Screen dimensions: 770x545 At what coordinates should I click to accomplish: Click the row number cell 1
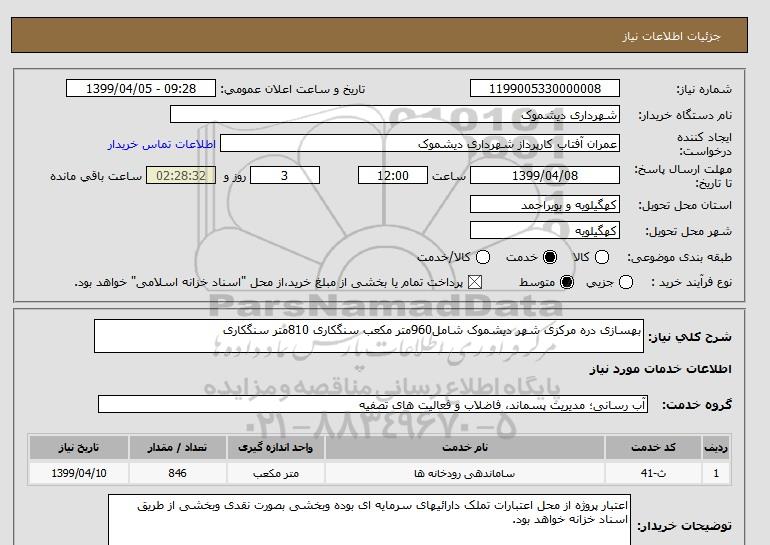(x=716, y=473)
